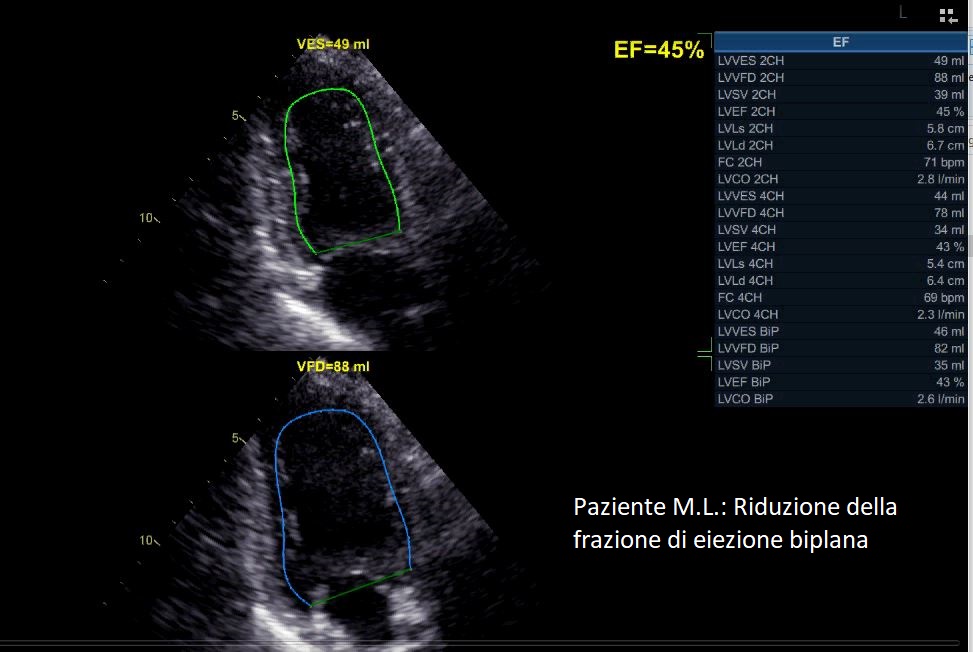Click the Paziente M.L. caption text
This screenshot has width=973, height=652.
click(x=735, y=523)
